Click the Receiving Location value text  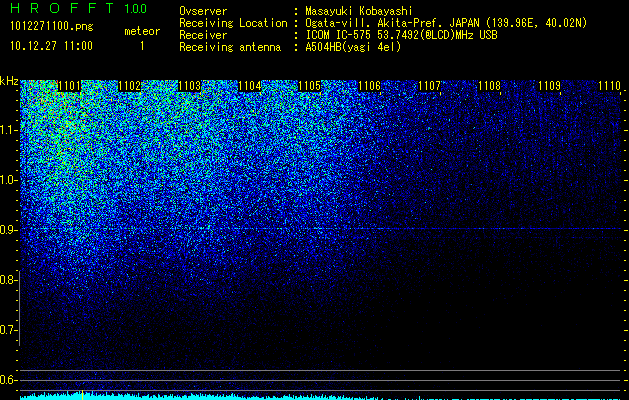[446, 23]
